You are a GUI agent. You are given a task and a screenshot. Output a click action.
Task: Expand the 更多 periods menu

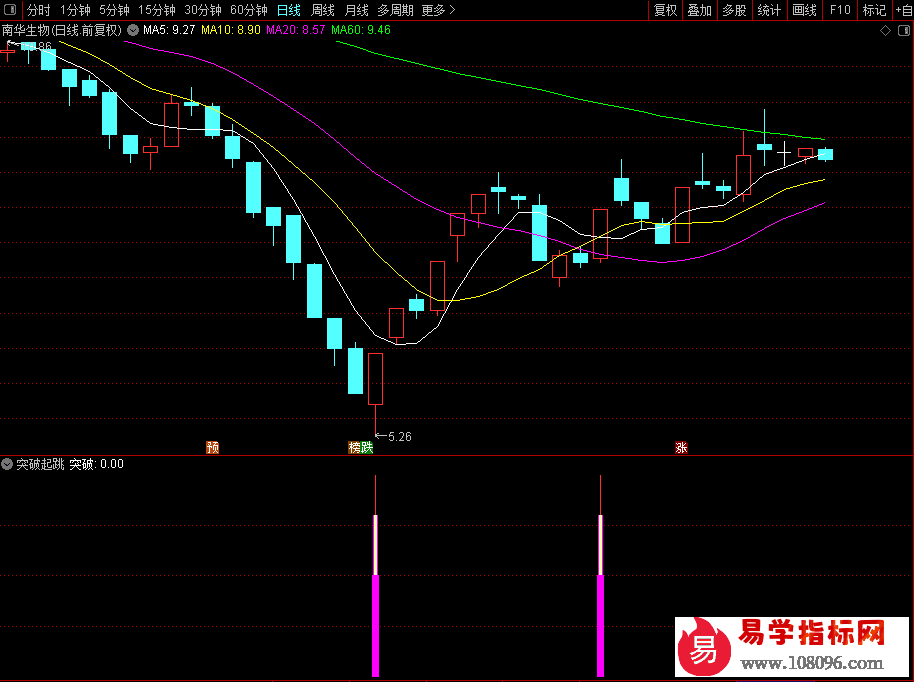(438, 10)
